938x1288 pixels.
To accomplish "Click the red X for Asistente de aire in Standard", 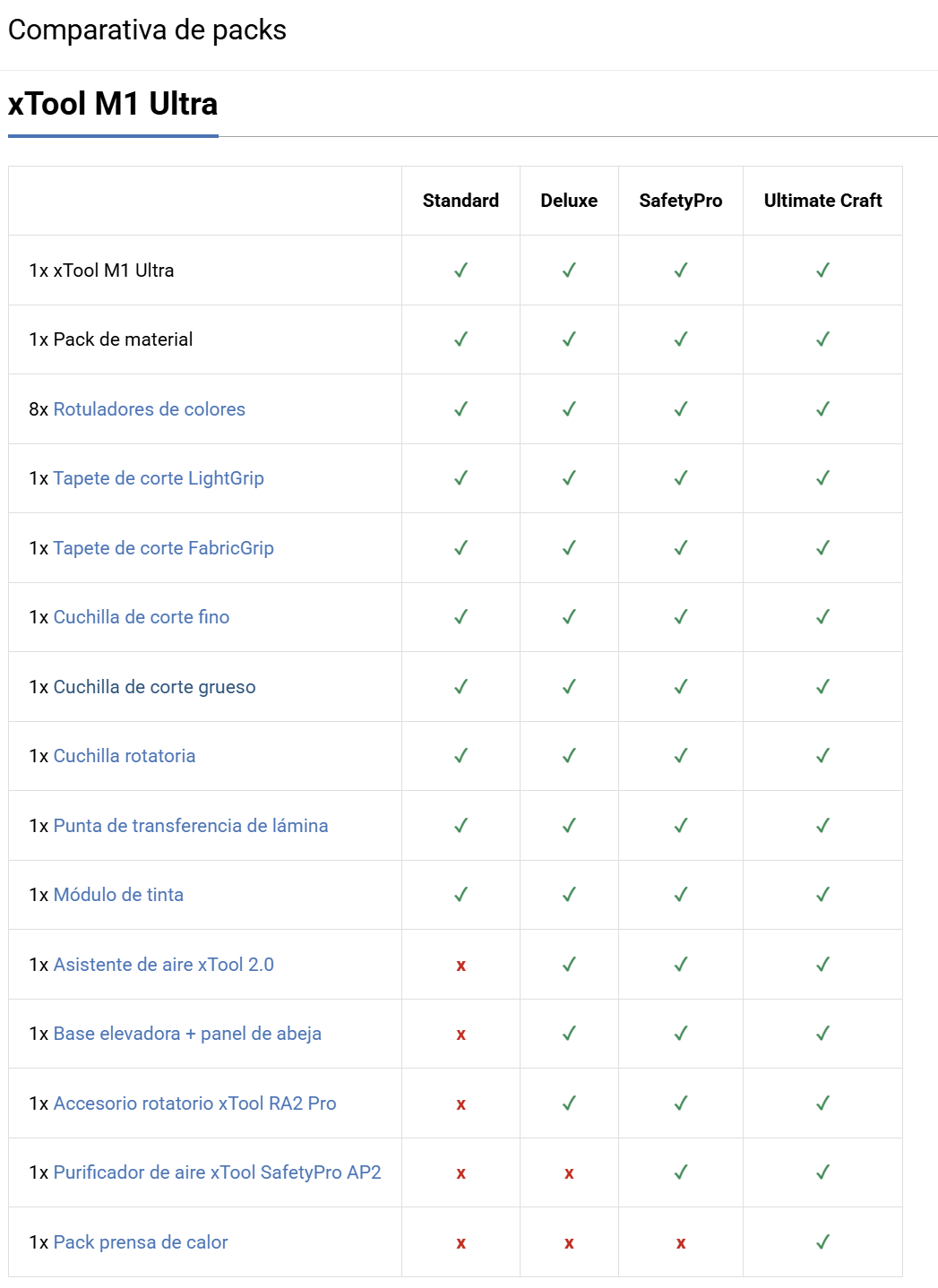I will (460, 966).
